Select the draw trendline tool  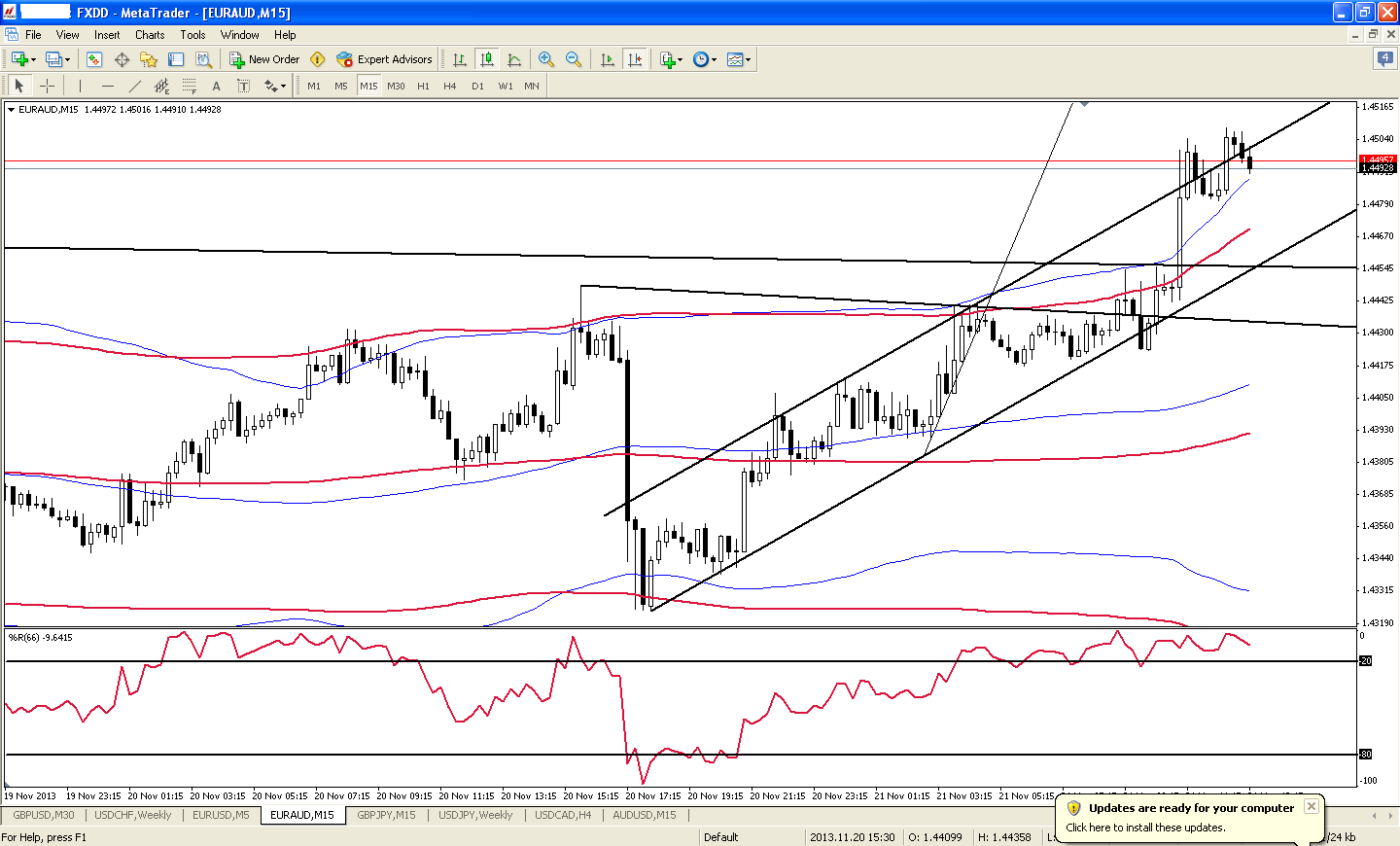134,86
